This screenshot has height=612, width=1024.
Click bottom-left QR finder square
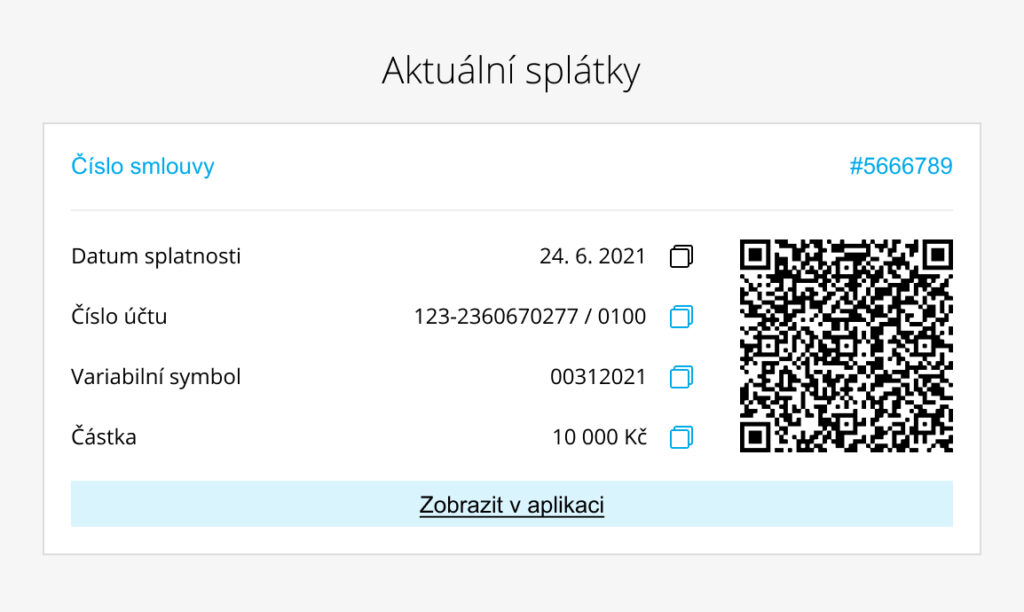(755, 437)
